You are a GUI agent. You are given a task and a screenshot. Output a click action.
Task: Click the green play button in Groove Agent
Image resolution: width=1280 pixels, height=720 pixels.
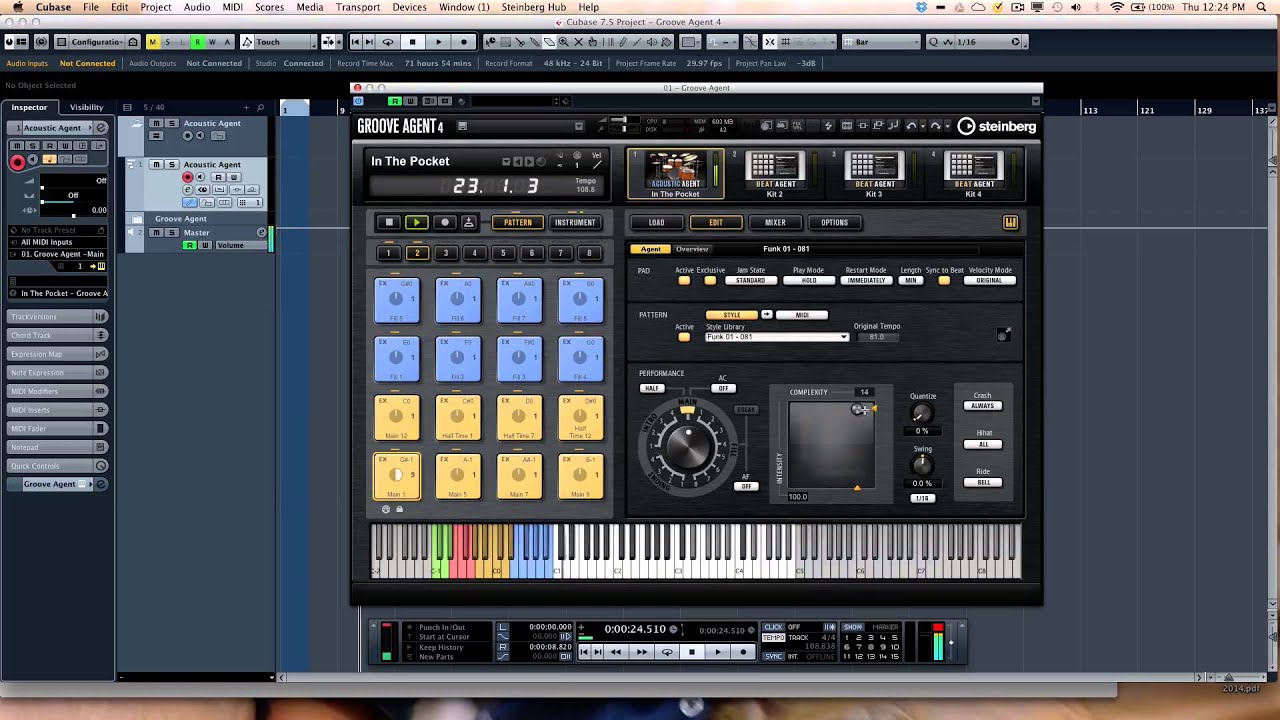click(417, 222)
